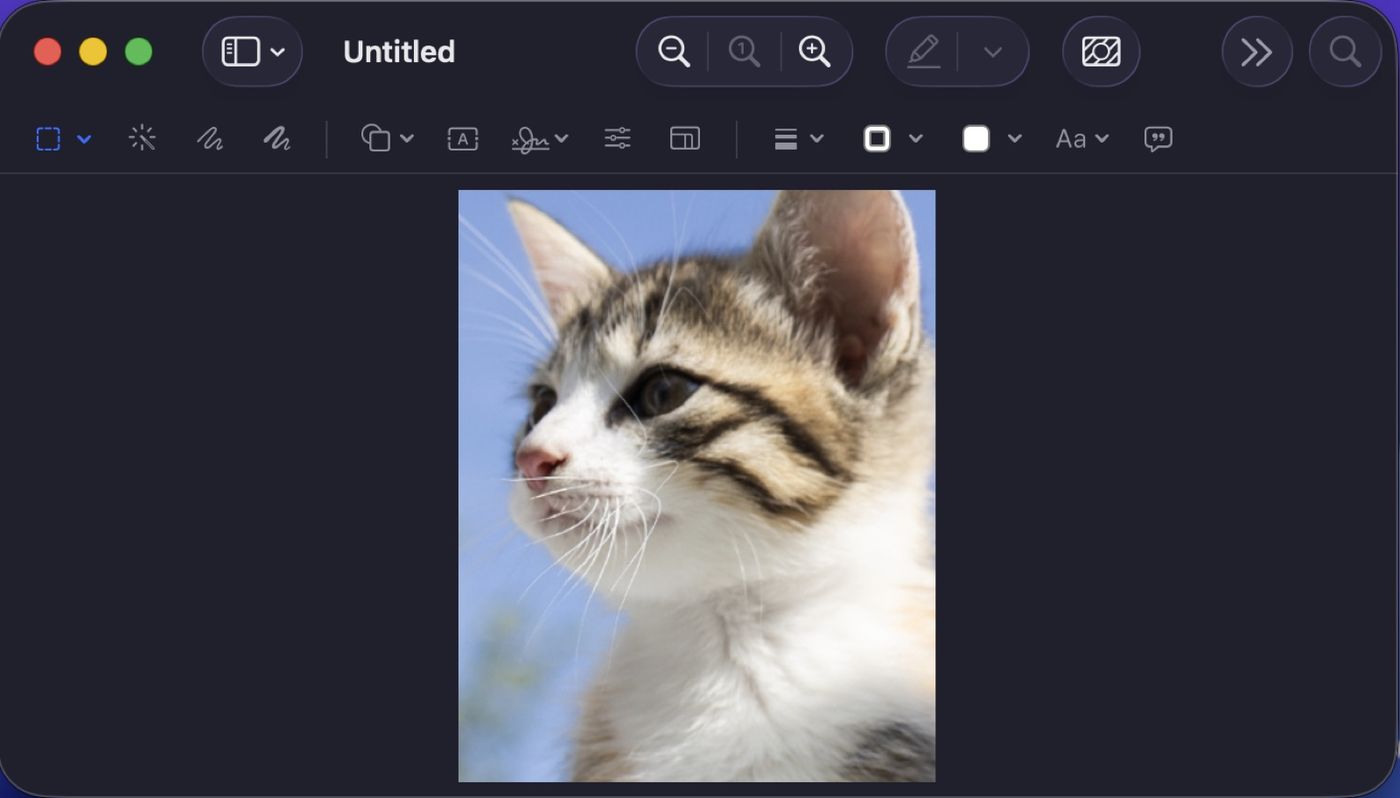This screenshot has width=1400, height=798.
Task: Open the sidebar view options chevron
Action: (278, 52)
